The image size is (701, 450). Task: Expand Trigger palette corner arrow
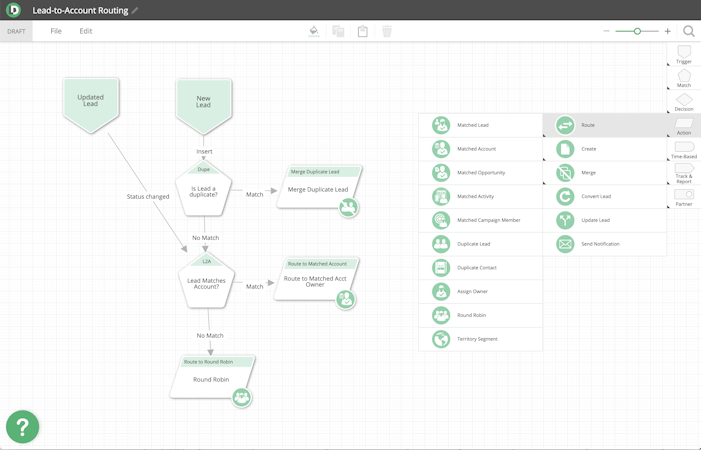[668, 64]
